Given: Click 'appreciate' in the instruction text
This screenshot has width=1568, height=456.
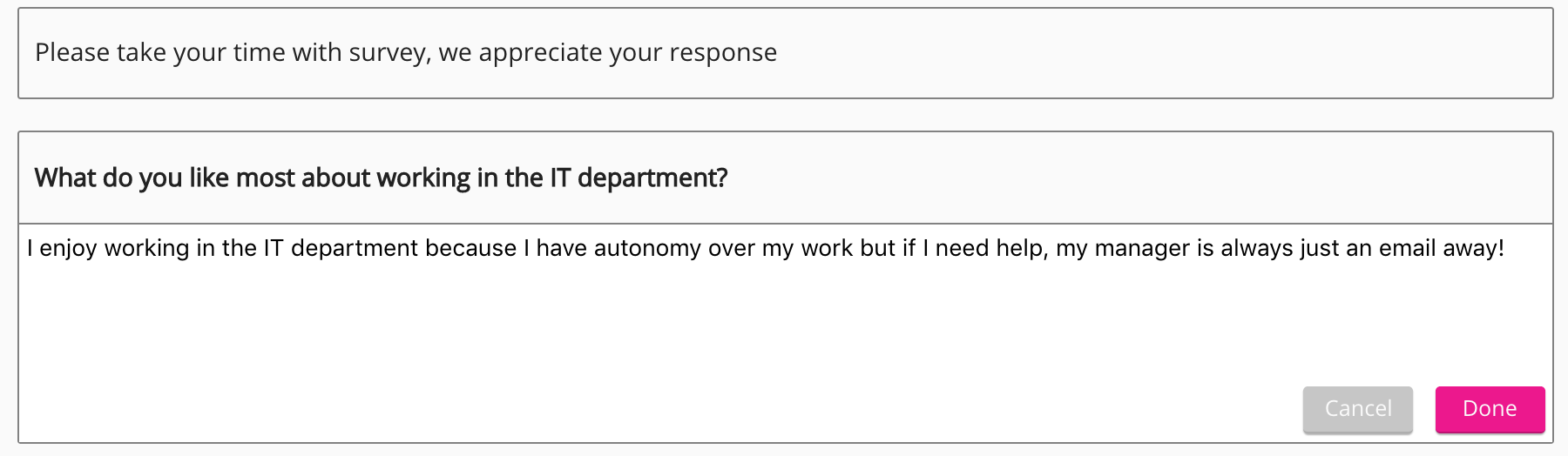Looking at the screenshot, I should [x=539, y=53].
